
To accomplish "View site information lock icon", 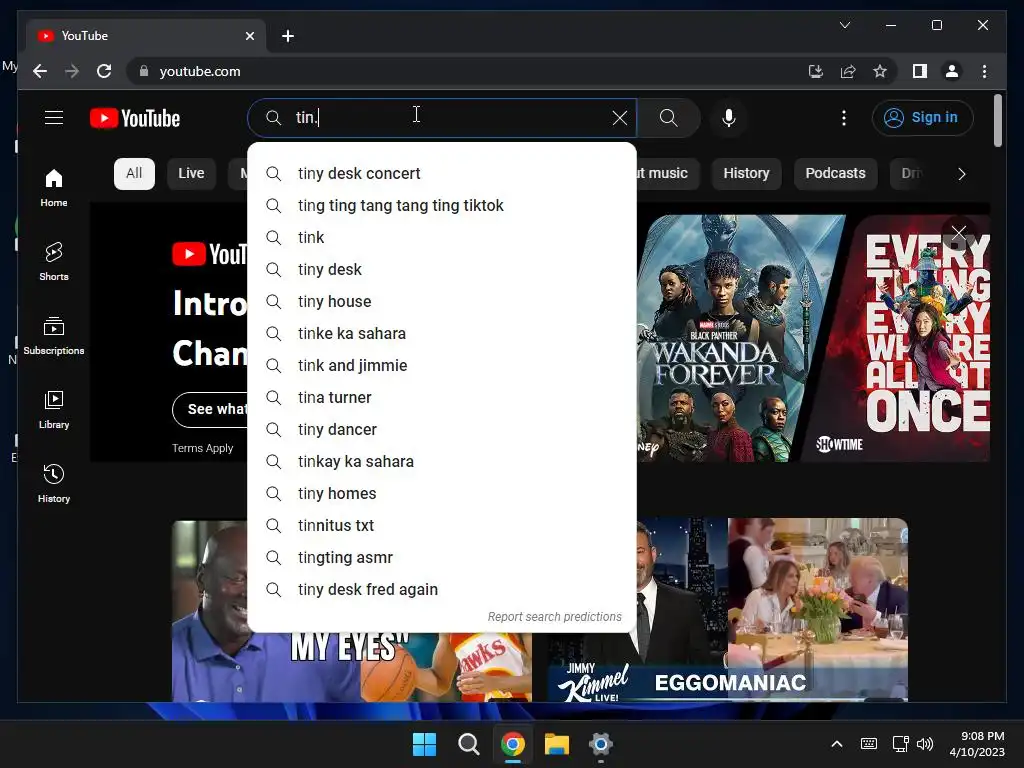I will (x=144, y=71).
